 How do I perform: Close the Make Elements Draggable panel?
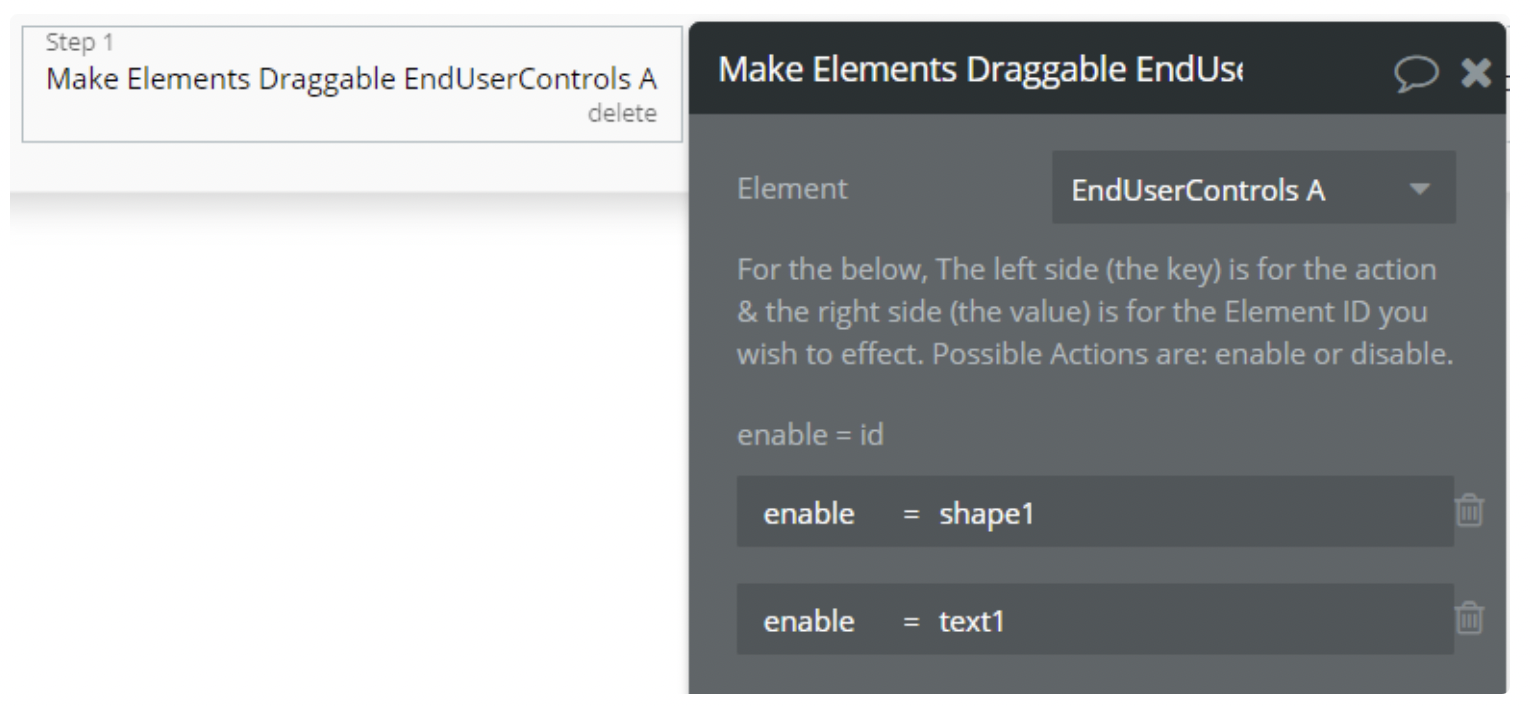click(1476, 71)
